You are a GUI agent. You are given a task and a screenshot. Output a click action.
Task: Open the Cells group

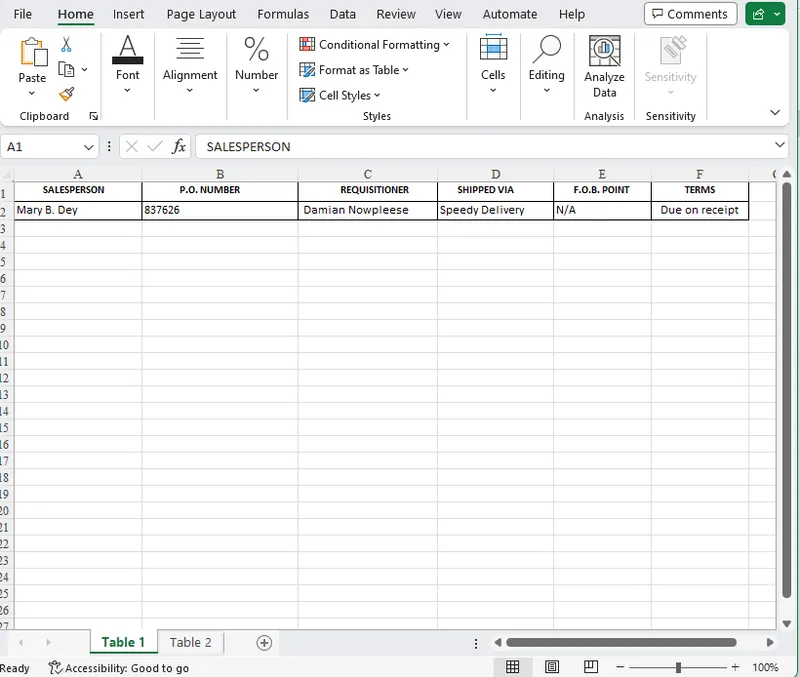pos(493,64)
